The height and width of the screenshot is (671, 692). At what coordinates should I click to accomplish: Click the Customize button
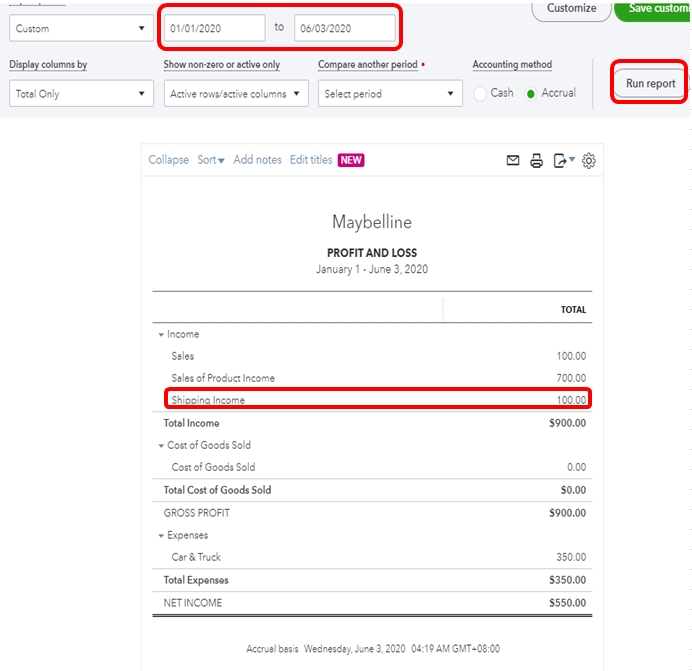point(572,8)
